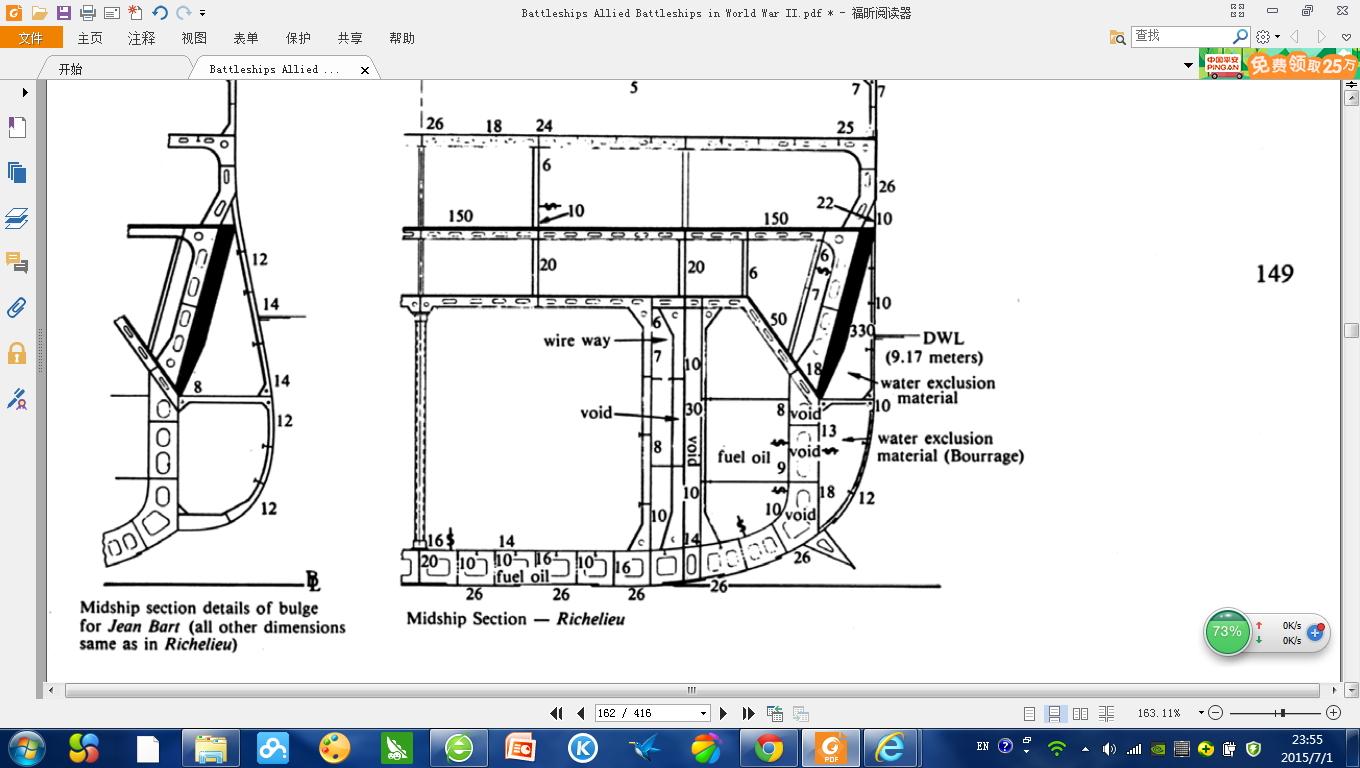Print the document using the printer icon
The image size is (1360, 768).
[87, 13]
